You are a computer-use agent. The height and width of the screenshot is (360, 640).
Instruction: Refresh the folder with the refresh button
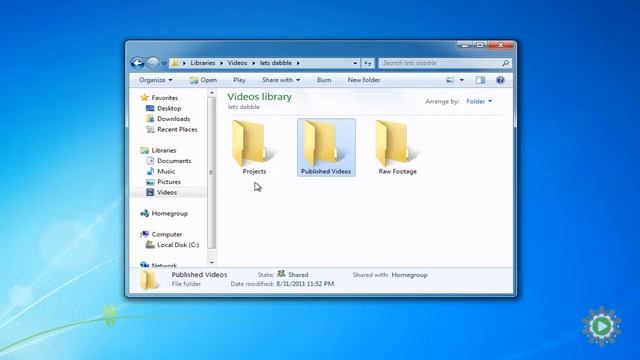[x=368, y=63]
